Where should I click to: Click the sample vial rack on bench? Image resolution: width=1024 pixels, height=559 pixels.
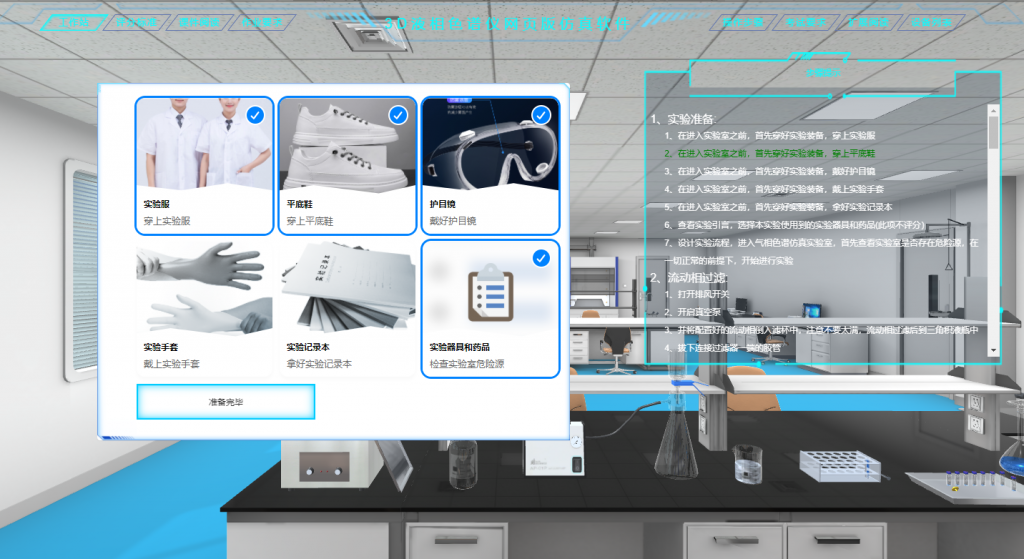[840, 464]
